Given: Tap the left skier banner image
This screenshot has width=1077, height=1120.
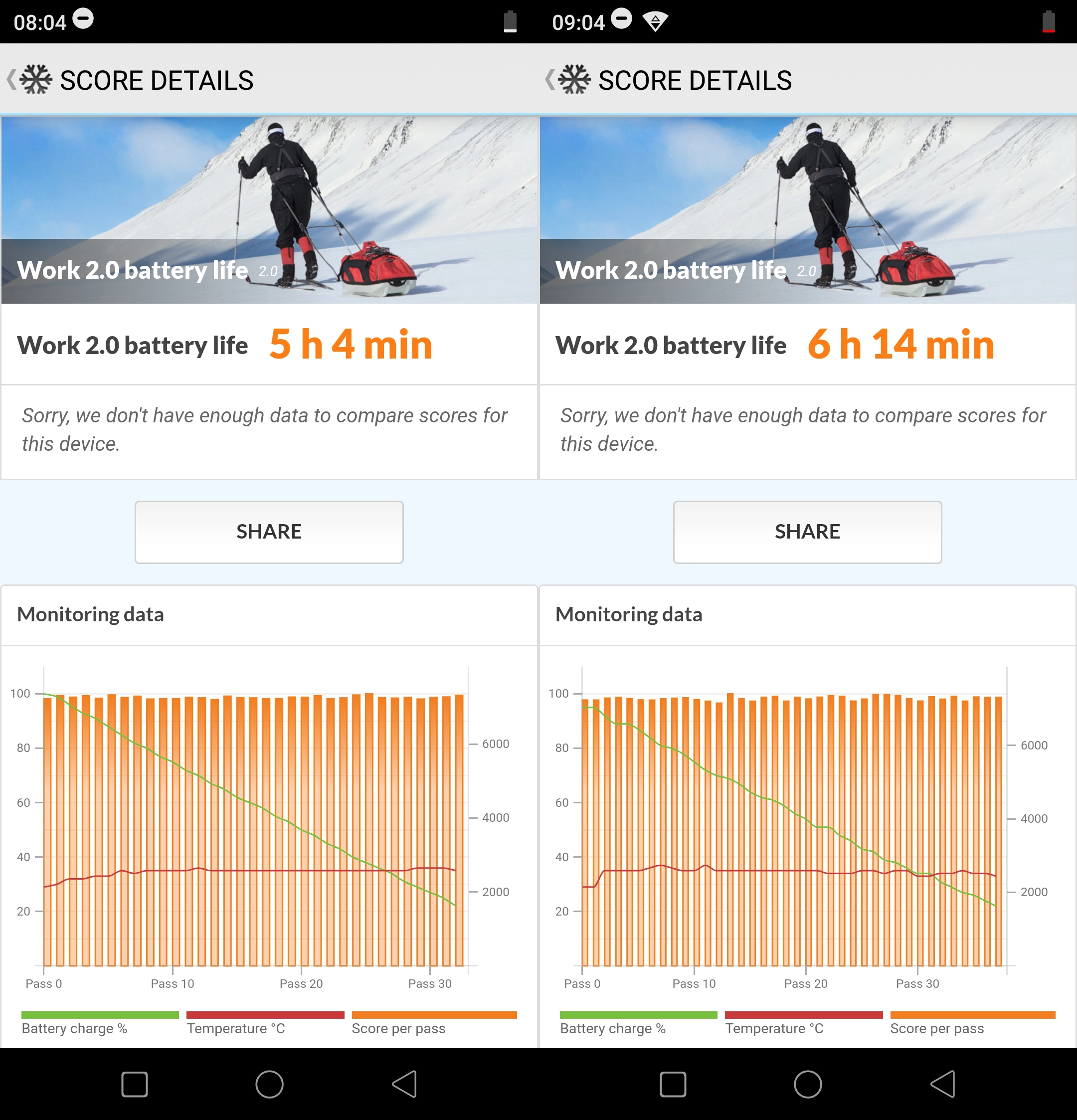Looking at the screenshot, I should pyautogui.click(x=270, y=210).
